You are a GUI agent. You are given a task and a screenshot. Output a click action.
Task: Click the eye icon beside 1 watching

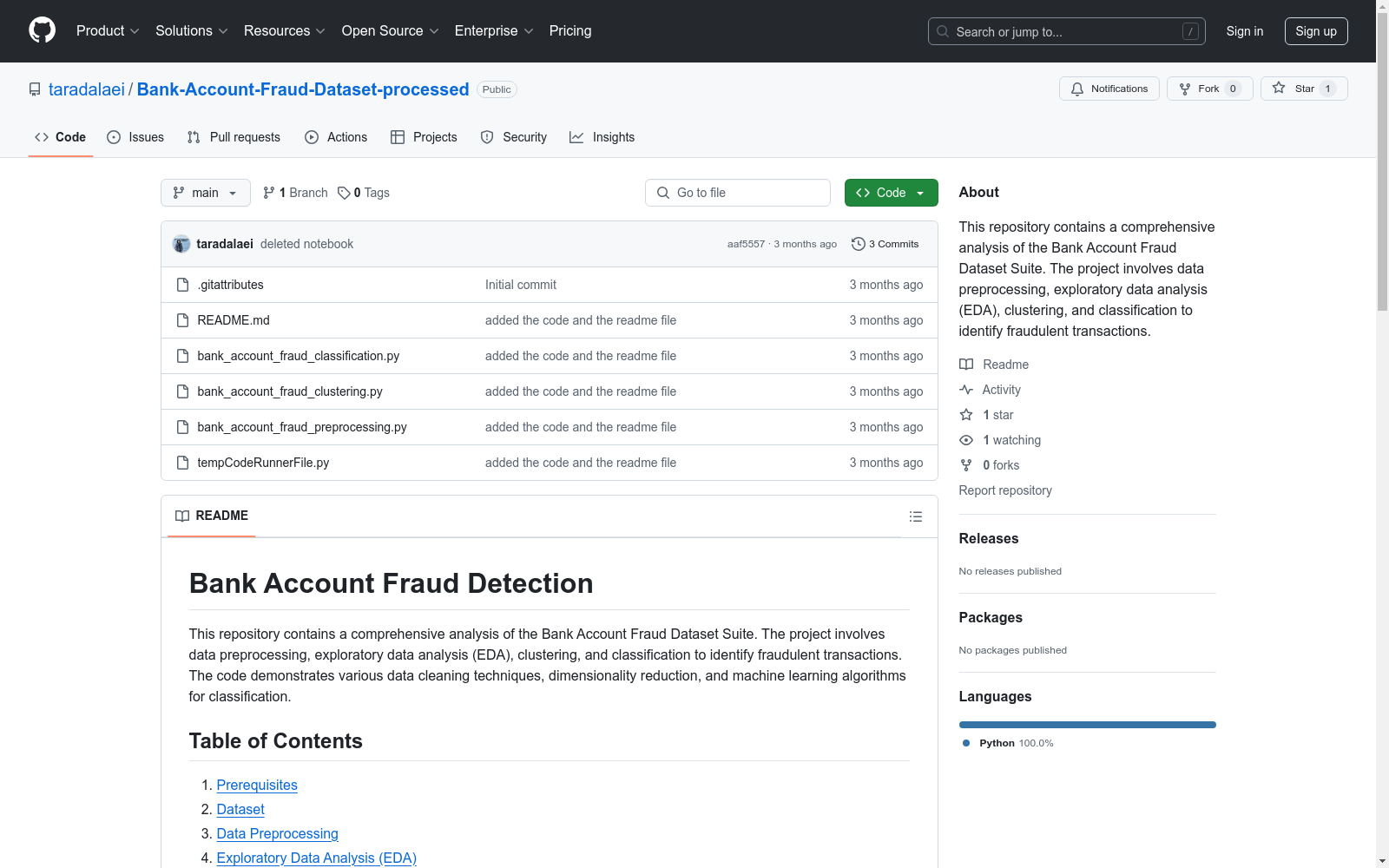pyautogui.click(x=966, y=440)
